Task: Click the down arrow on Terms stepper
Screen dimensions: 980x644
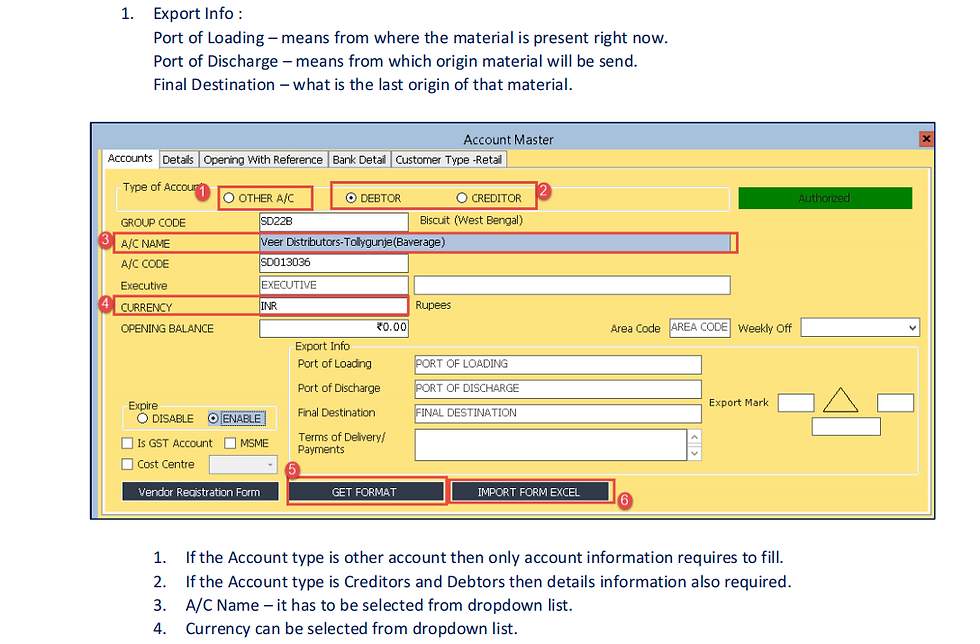Action: 694,453
